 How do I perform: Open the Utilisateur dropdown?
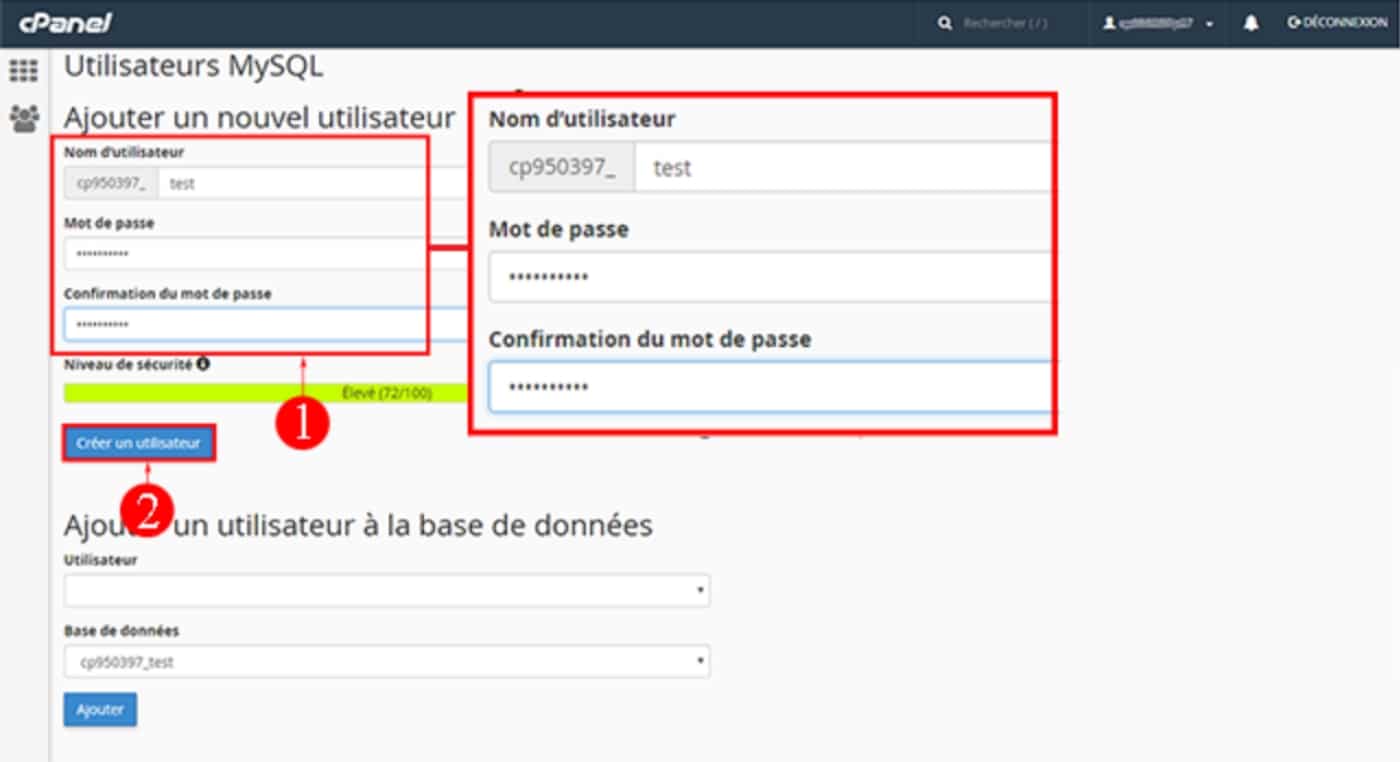coord(387,590)
